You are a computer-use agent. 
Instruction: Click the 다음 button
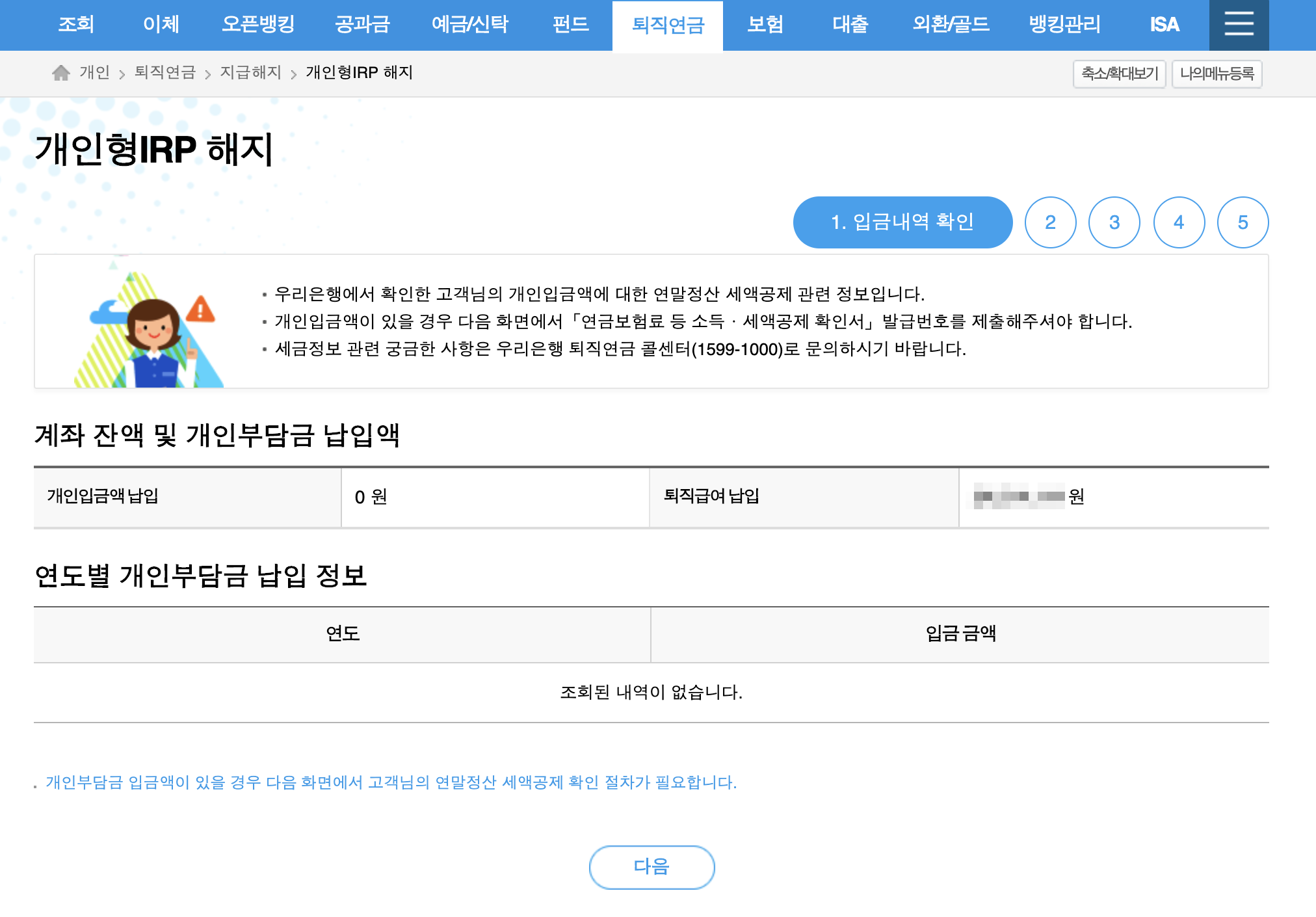click(651, 867)
